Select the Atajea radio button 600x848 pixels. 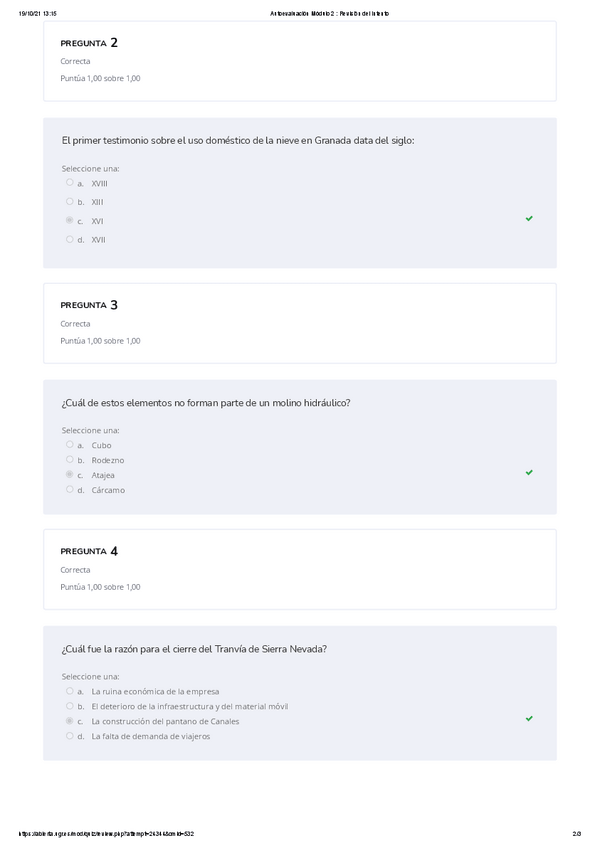70,475
